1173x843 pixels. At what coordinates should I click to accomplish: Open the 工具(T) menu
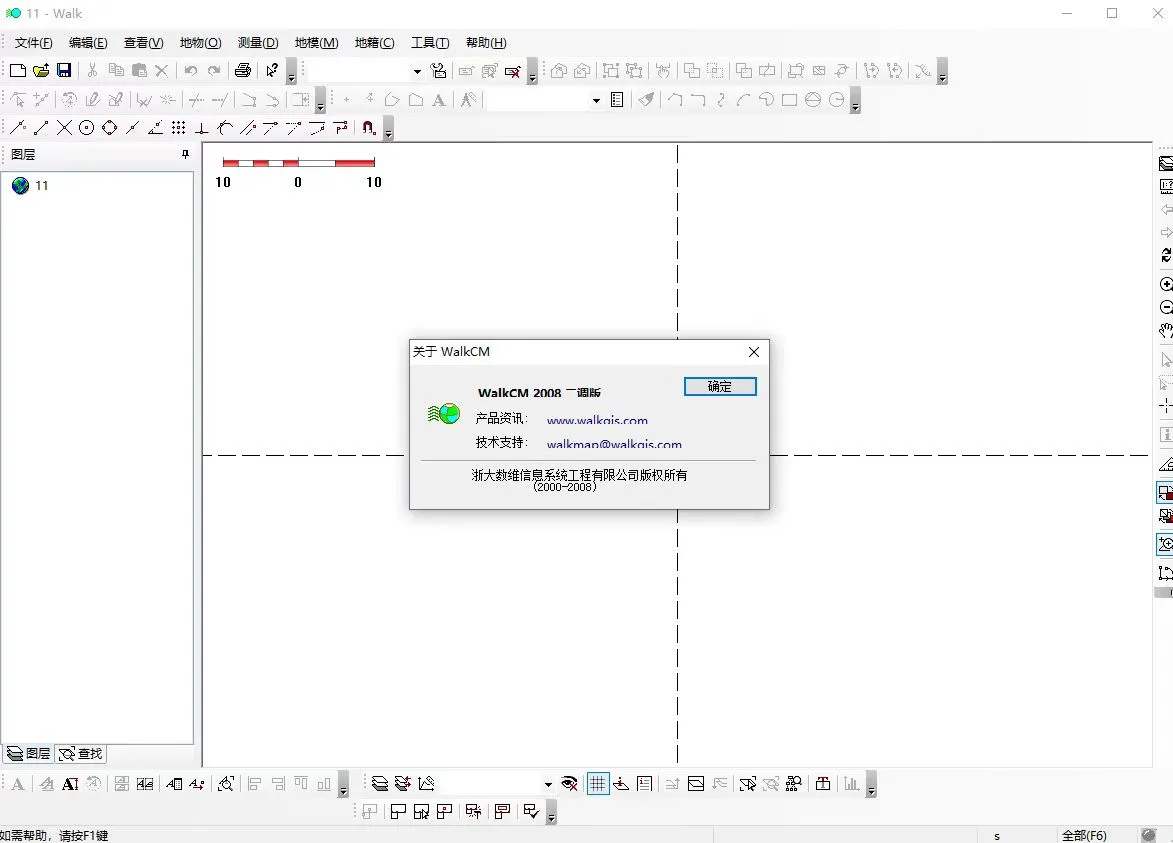point(430,43)
